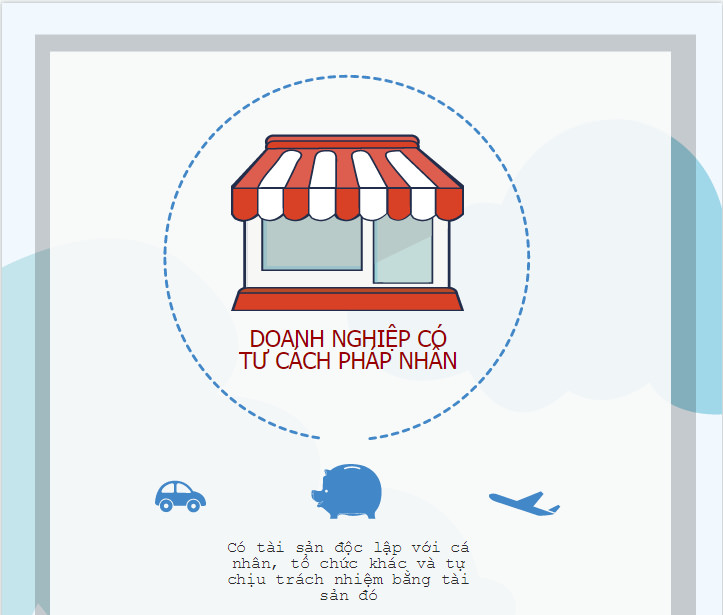Click the blue airplane icon
The width and height of the screenshot is (723, 615).
coord(524,503)
